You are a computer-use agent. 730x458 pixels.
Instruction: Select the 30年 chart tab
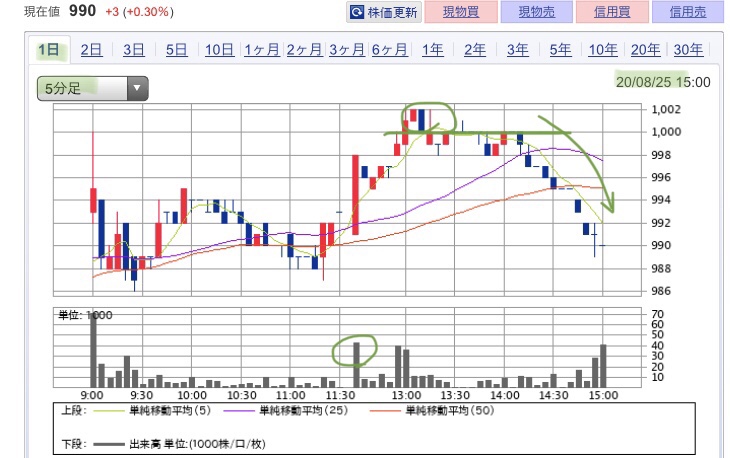coord(688,50)
